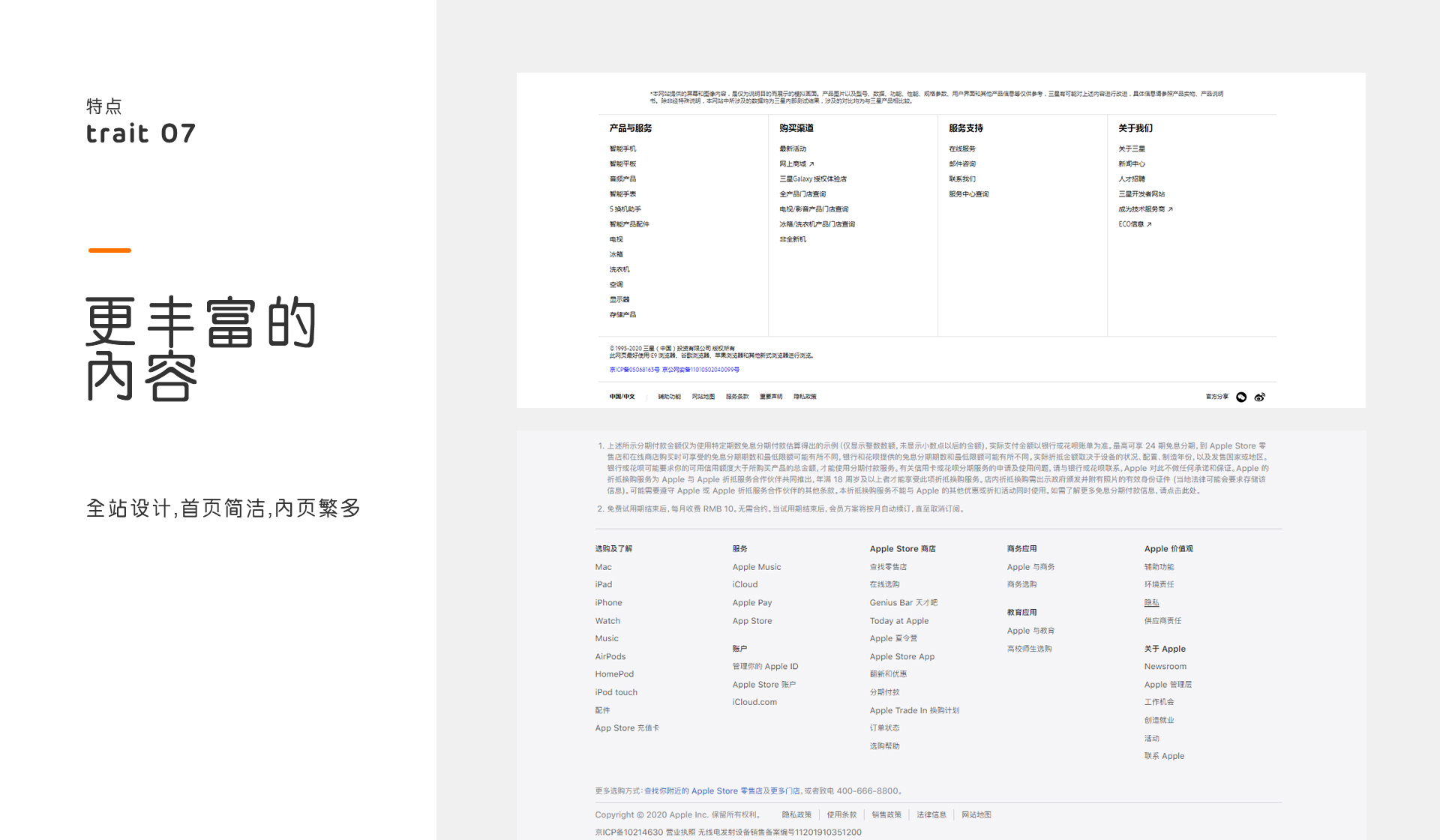Viewport: 1440px width, 840px height.
Task: Click the Weibo share icon in Samsung footer
Action: coord(1260,397)
